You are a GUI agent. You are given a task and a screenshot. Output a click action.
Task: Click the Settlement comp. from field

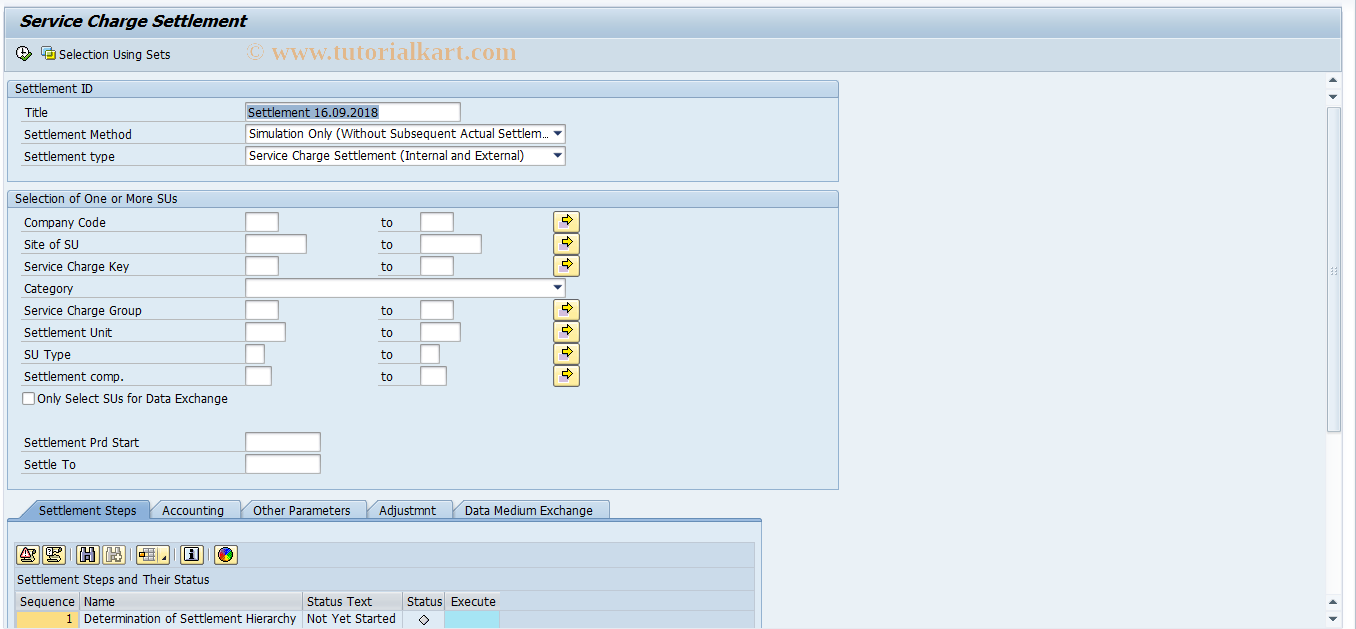click(259, 376)
